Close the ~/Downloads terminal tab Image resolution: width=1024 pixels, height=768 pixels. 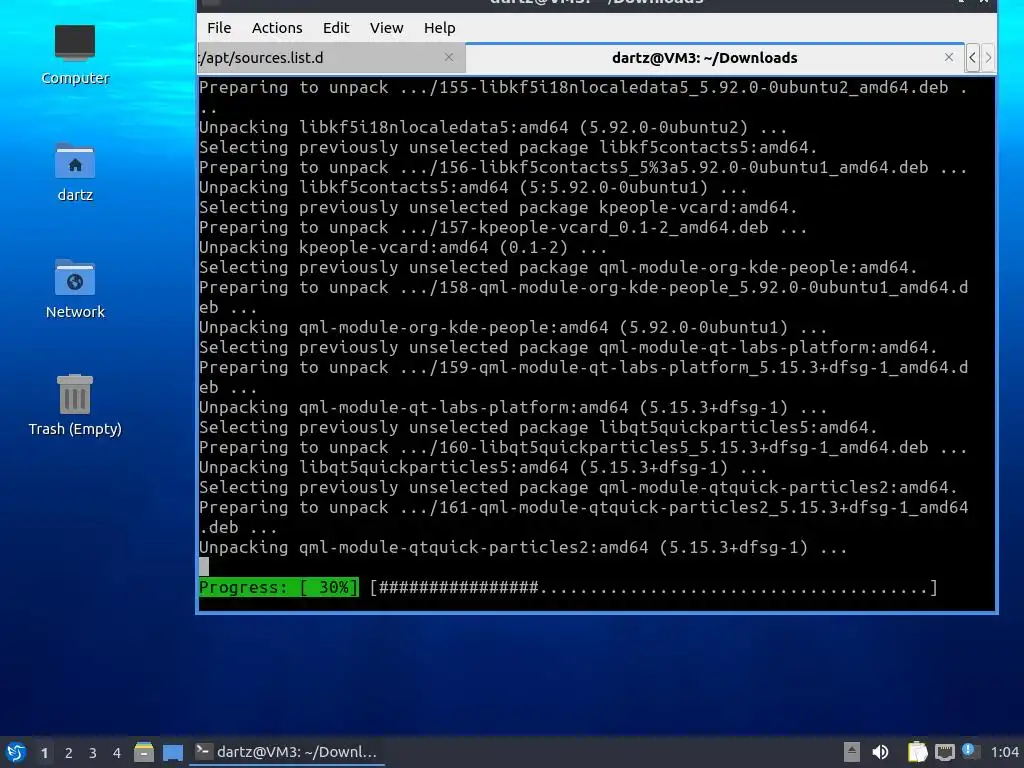tap(949, 57)
